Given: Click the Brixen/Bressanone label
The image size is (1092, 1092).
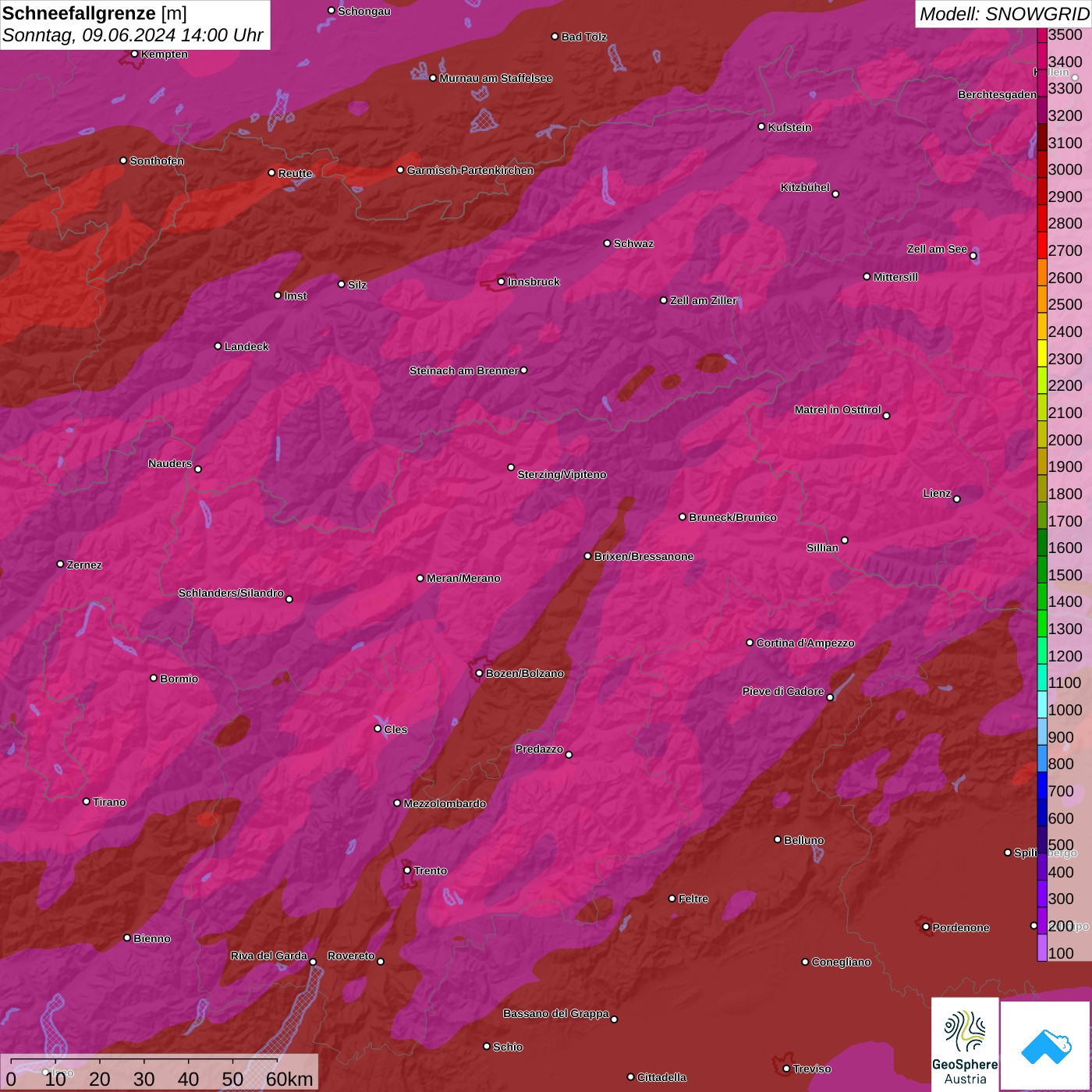Looking at the screenshot, I should tap(643, 556).
